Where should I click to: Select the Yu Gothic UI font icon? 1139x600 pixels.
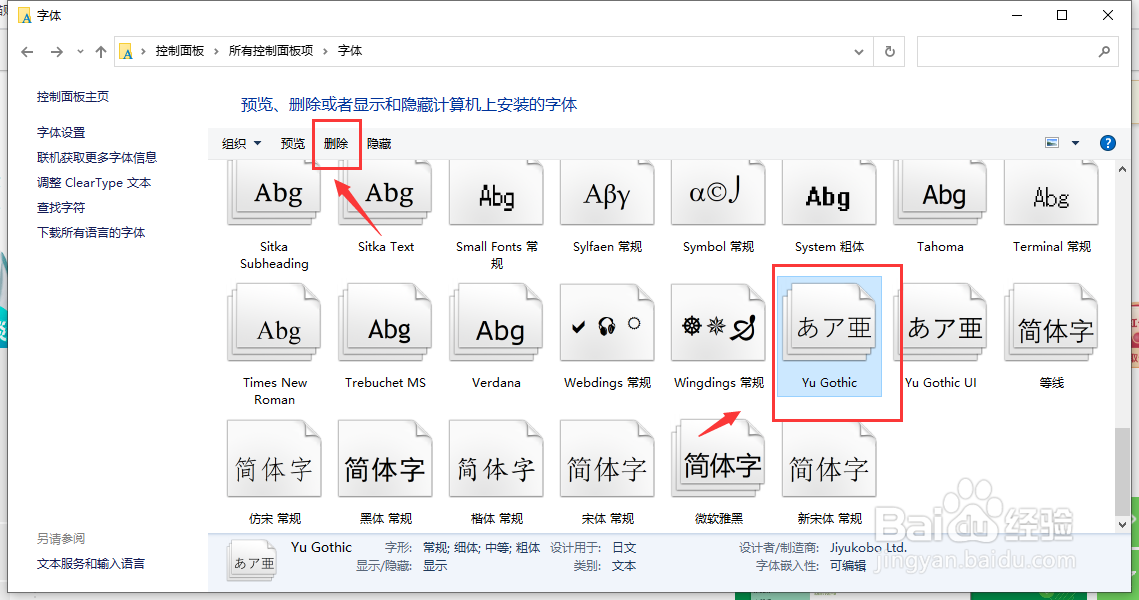click(941, 323)
